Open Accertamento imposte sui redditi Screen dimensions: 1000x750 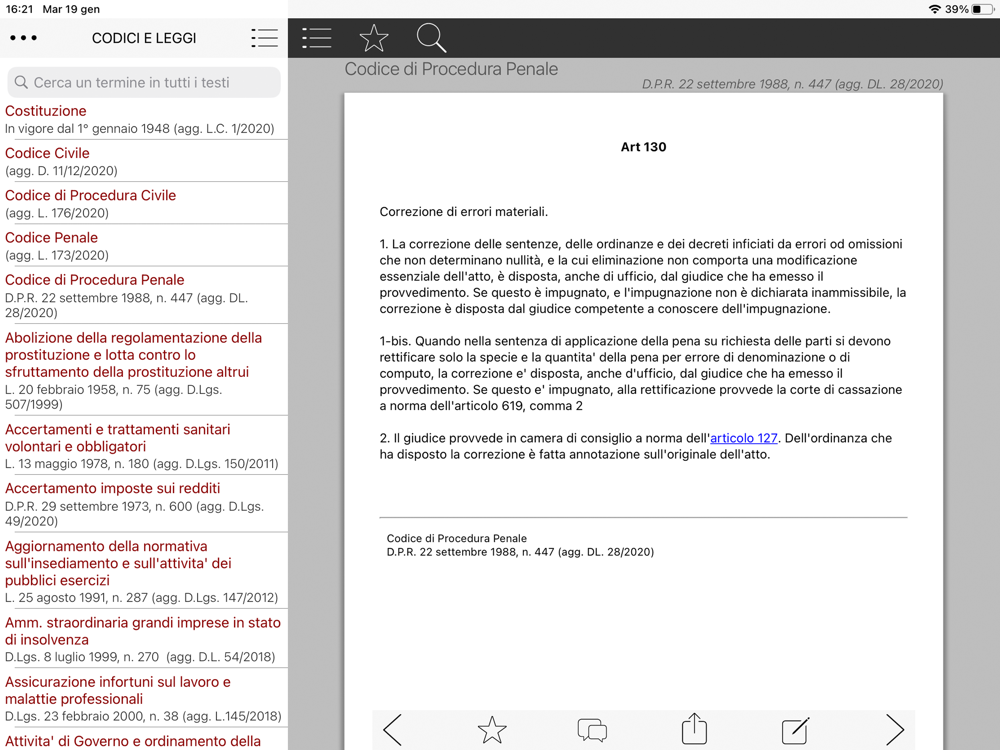click(112, 488)
